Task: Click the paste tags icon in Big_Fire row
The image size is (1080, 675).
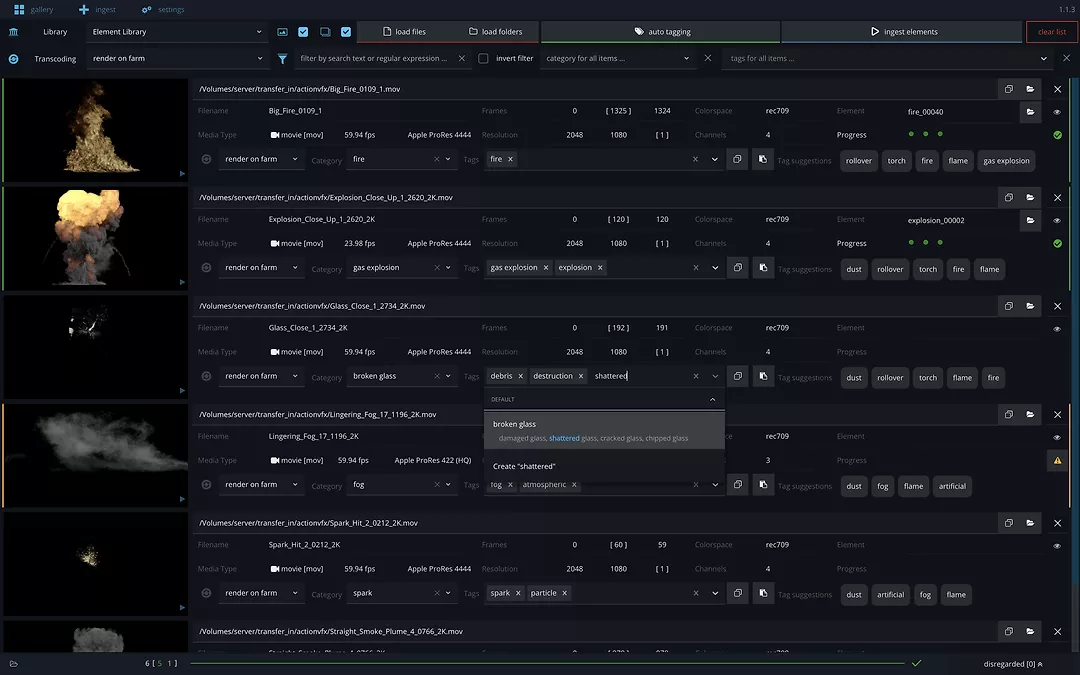Action: (762, 159)
